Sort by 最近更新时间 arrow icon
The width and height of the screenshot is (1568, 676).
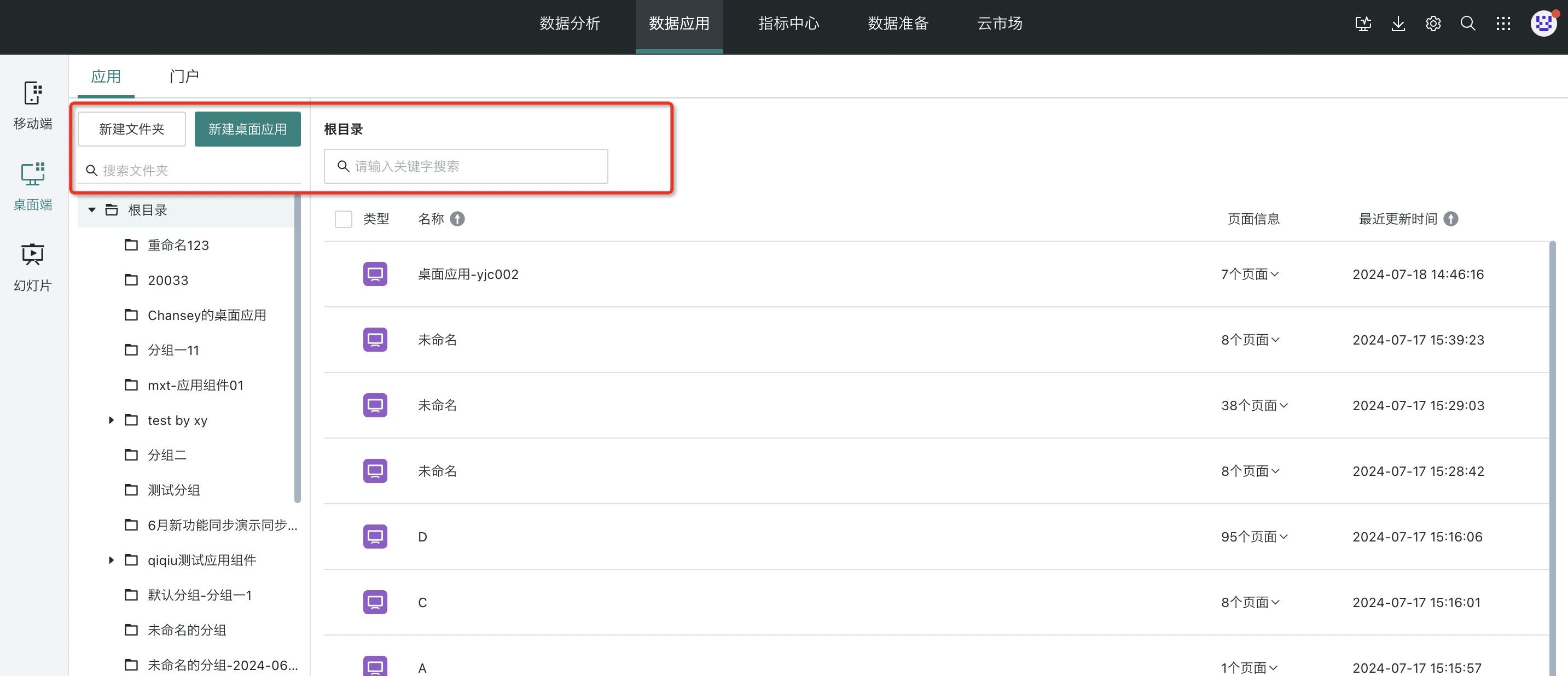click(x=1450, y=218)
